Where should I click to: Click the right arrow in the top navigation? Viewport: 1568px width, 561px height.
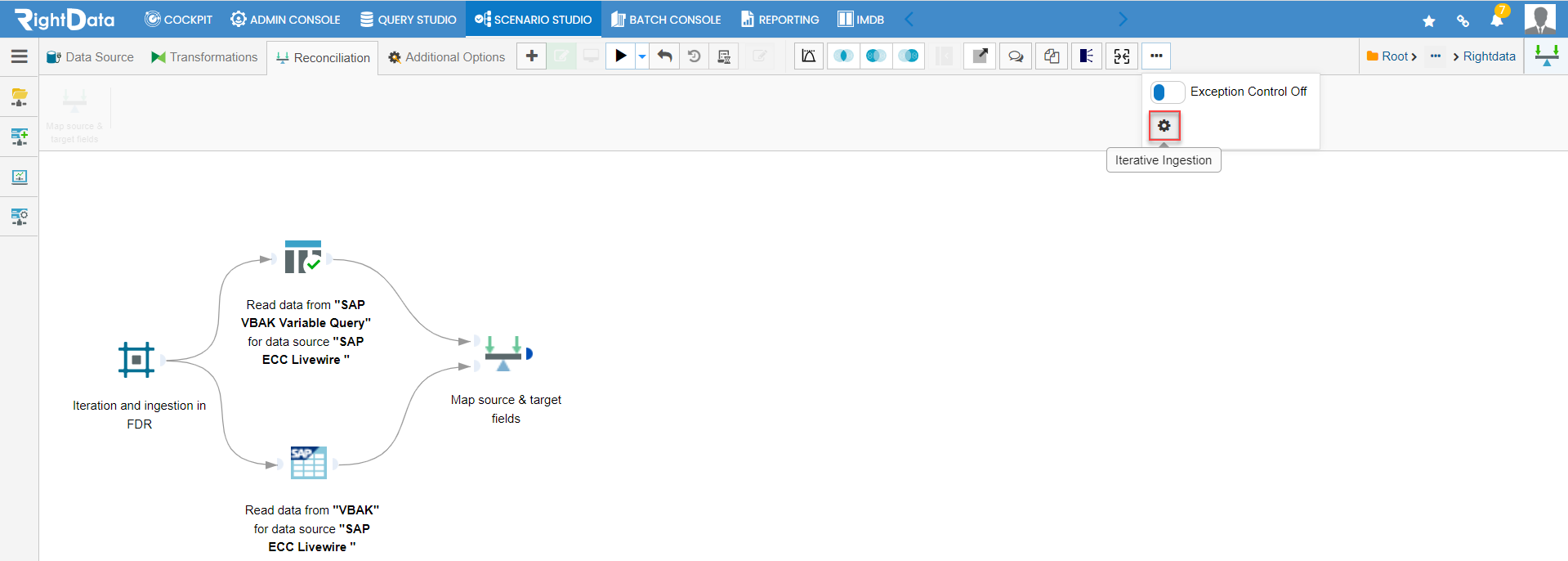point(1123,19)
